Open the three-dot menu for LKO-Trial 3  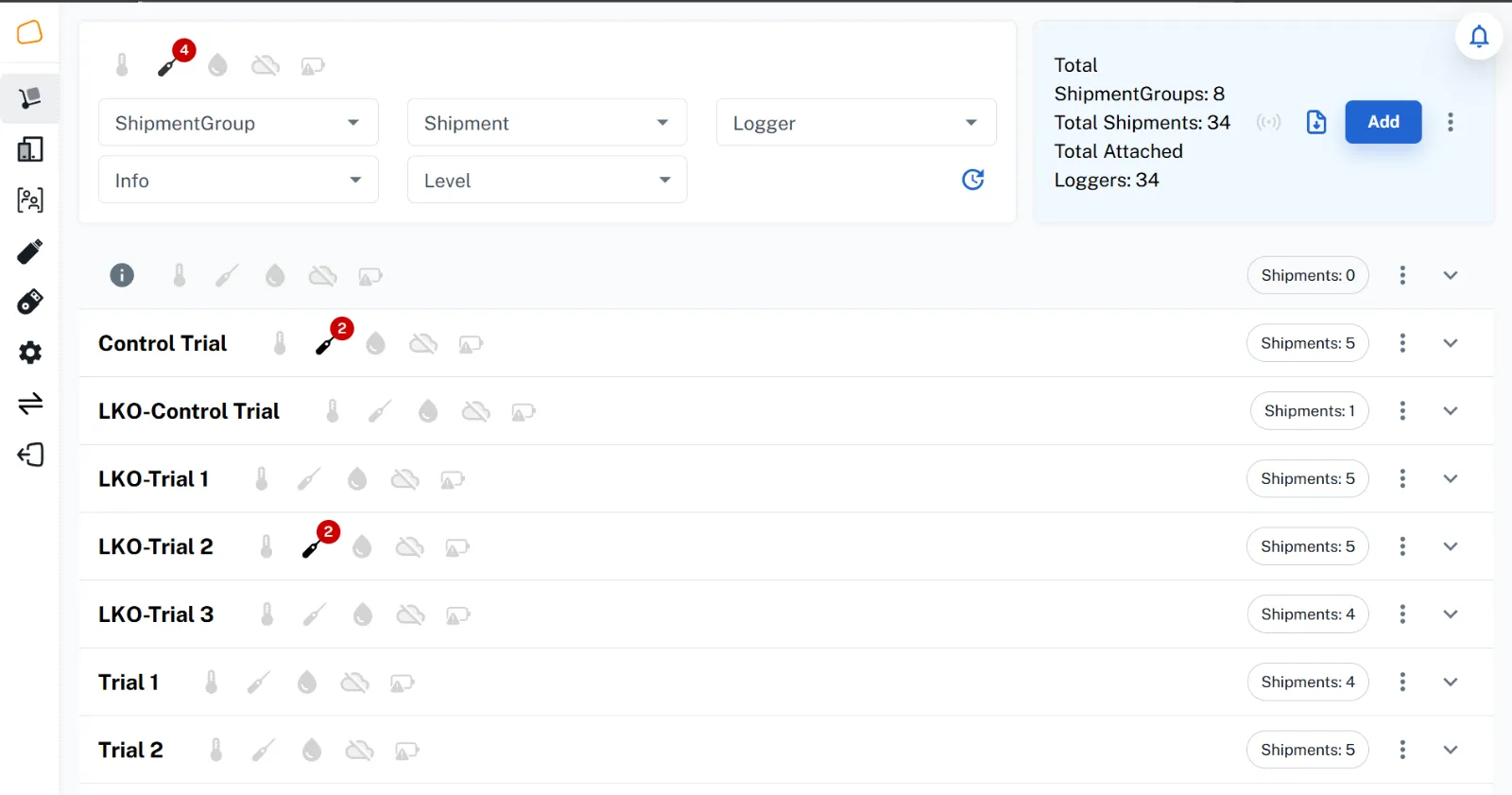pos(1402,614)
